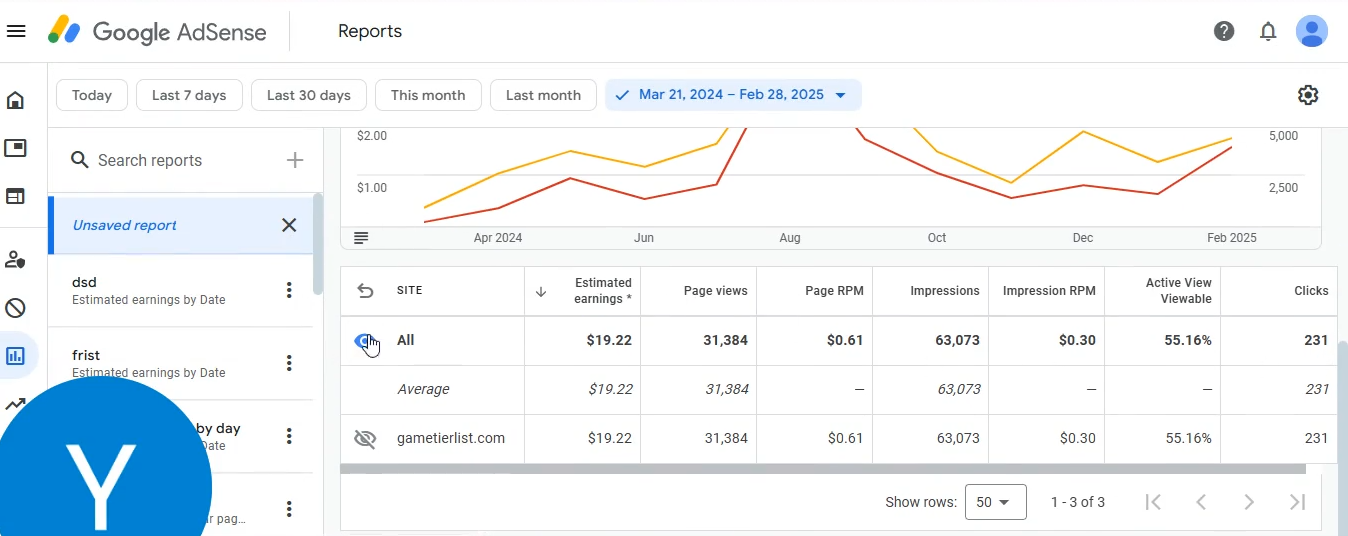Select the Today date filter
Viewport: 1348px width, 536px height.
(92, 95)
